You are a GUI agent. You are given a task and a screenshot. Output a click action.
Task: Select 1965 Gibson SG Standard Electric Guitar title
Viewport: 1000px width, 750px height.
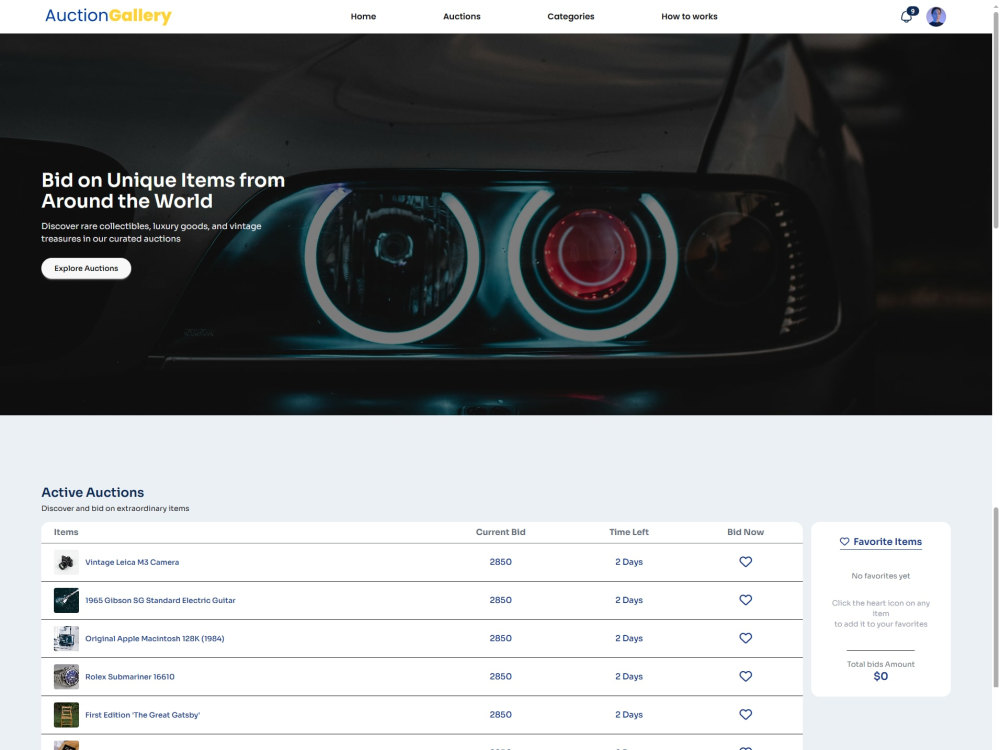160,601
